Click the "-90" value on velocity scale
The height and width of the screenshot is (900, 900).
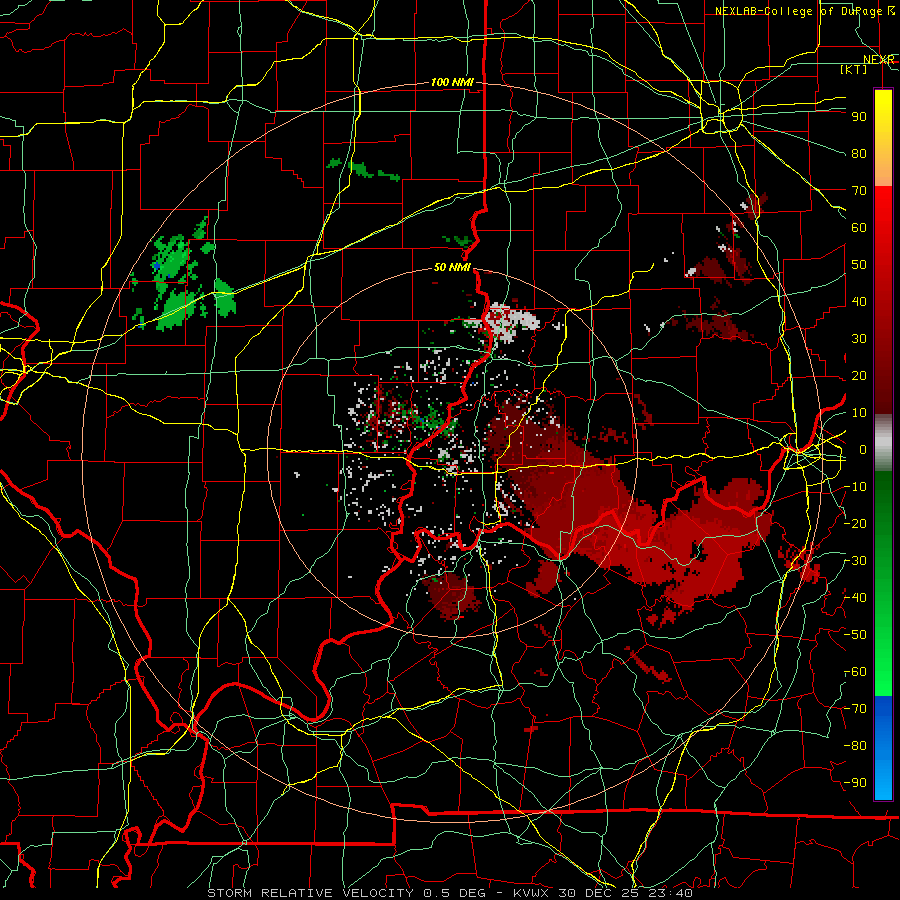click(855, 783)
